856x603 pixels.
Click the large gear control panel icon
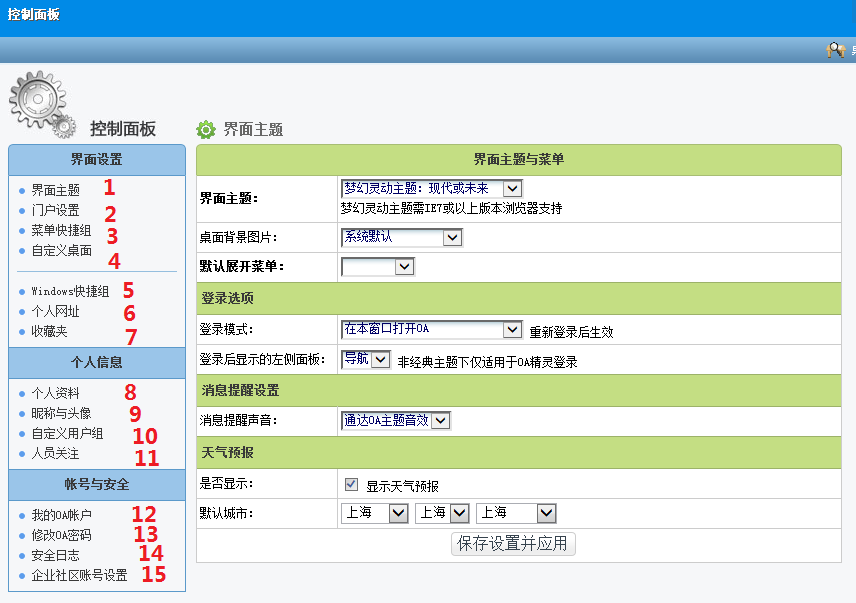click(x=40, y=101)
